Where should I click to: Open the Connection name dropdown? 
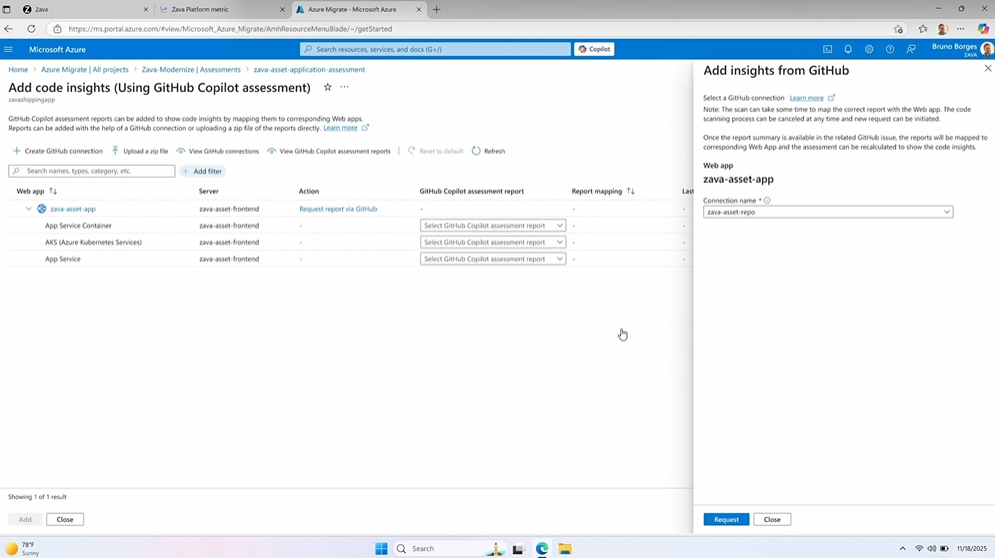coord(827,212)
